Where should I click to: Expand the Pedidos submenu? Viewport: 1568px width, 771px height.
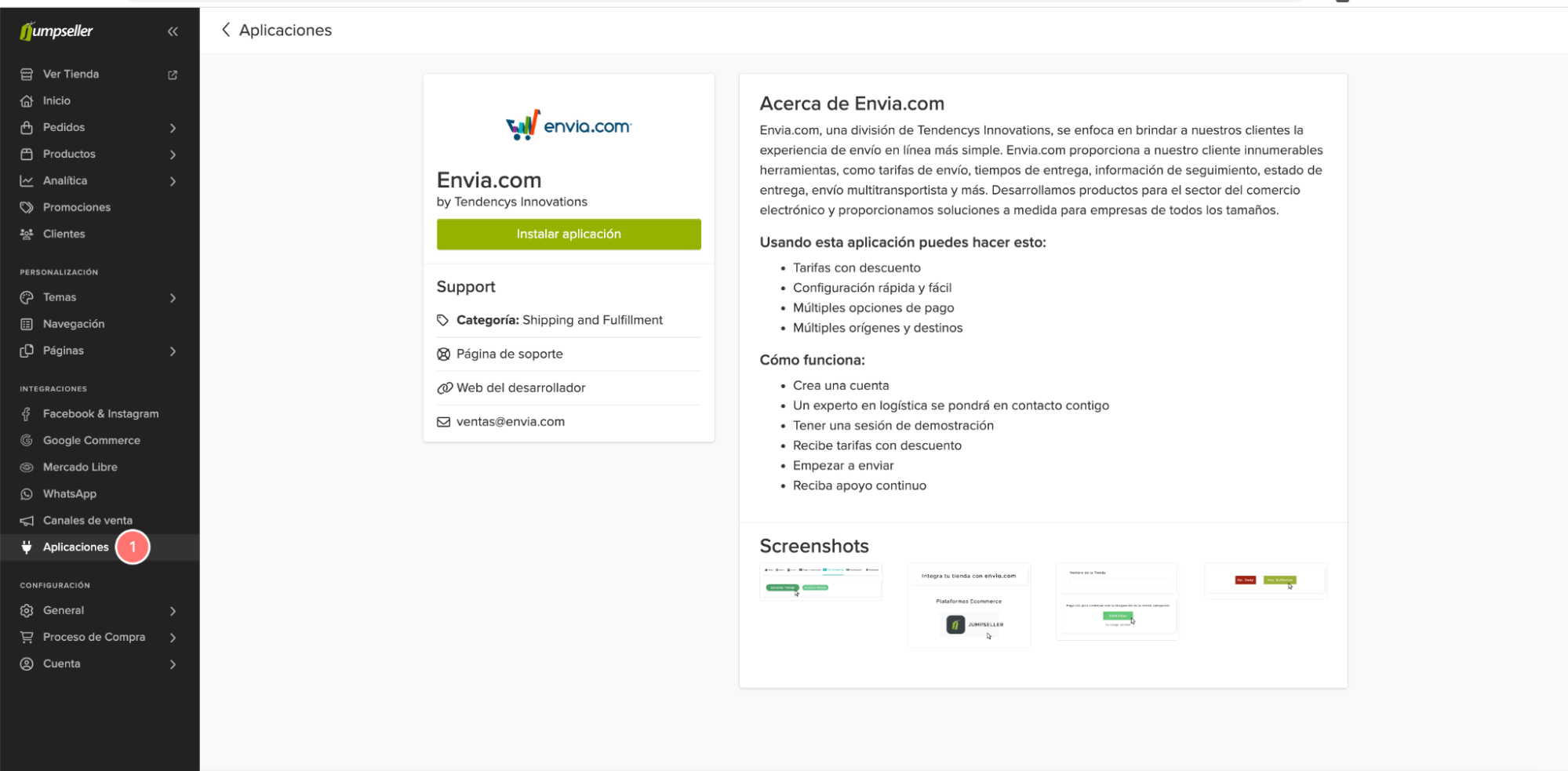tap(173, 128)
